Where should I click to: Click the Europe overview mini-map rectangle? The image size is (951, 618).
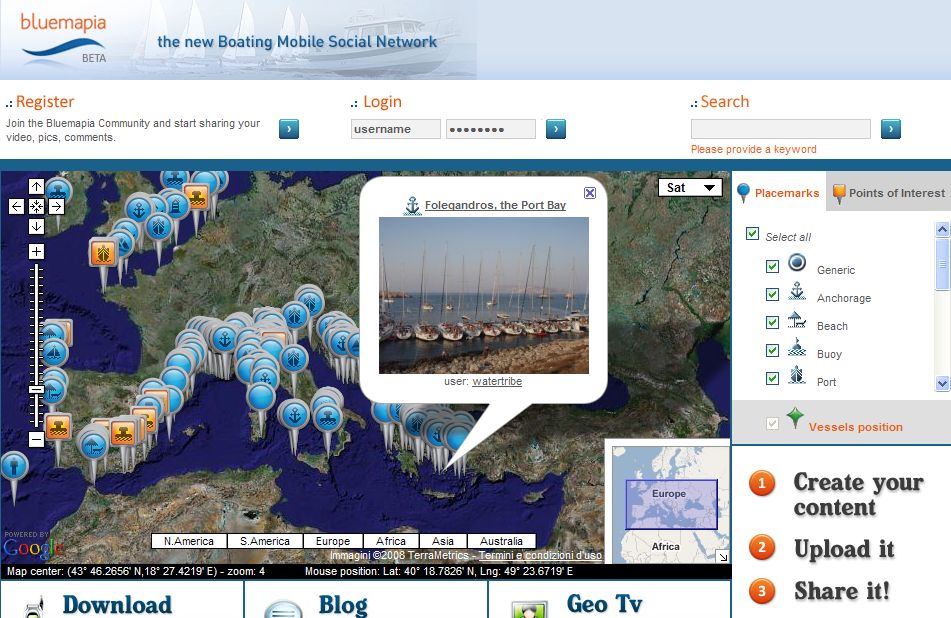[671, 505]
